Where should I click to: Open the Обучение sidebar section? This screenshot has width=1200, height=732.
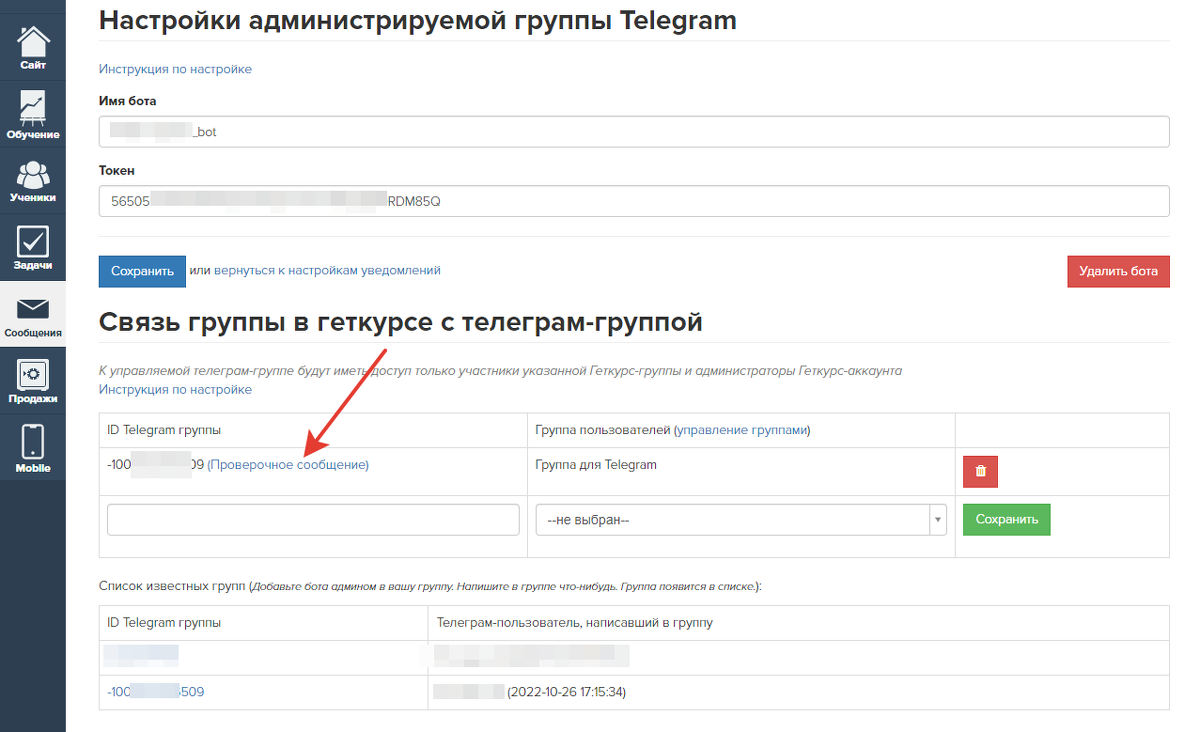tap(33, 114)
